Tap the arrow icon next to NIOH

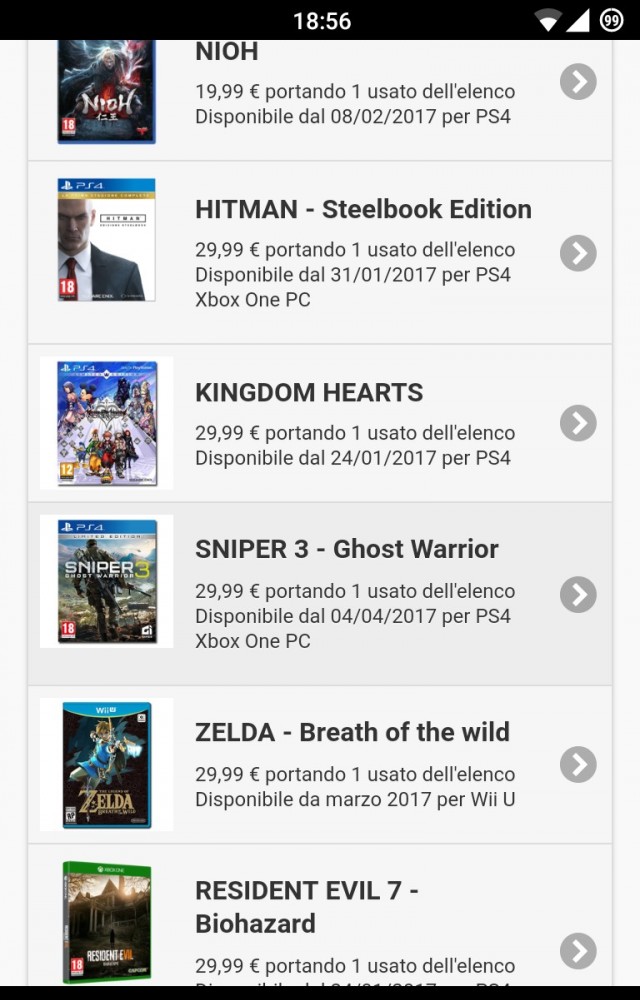pyautogui.click(x=578, y=82)
